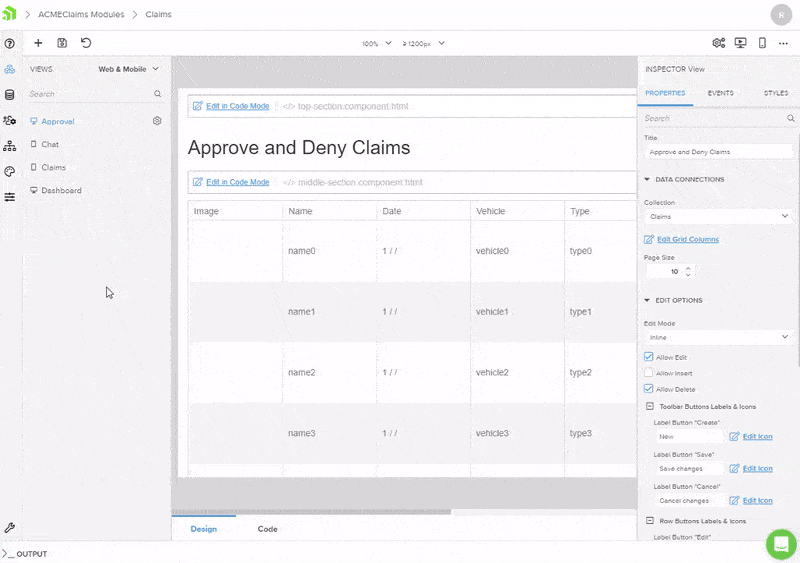Click the mobile device preview icon
This screenshot has height=563, width=800.
coord(762,43)
